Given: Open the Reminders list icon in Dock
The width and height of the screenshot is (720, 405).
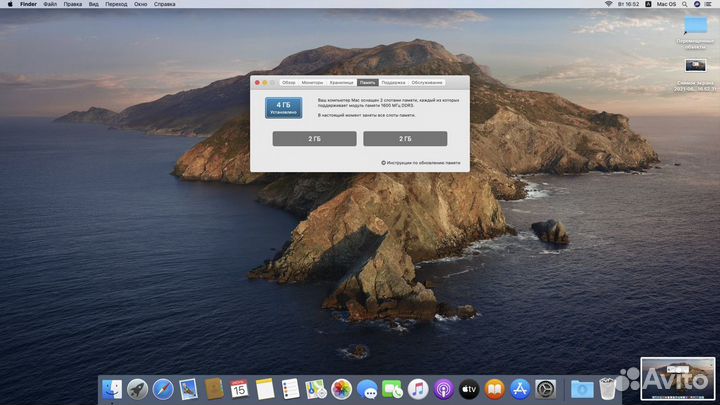Looking at the screenshot, I should [x=290, y=389].
